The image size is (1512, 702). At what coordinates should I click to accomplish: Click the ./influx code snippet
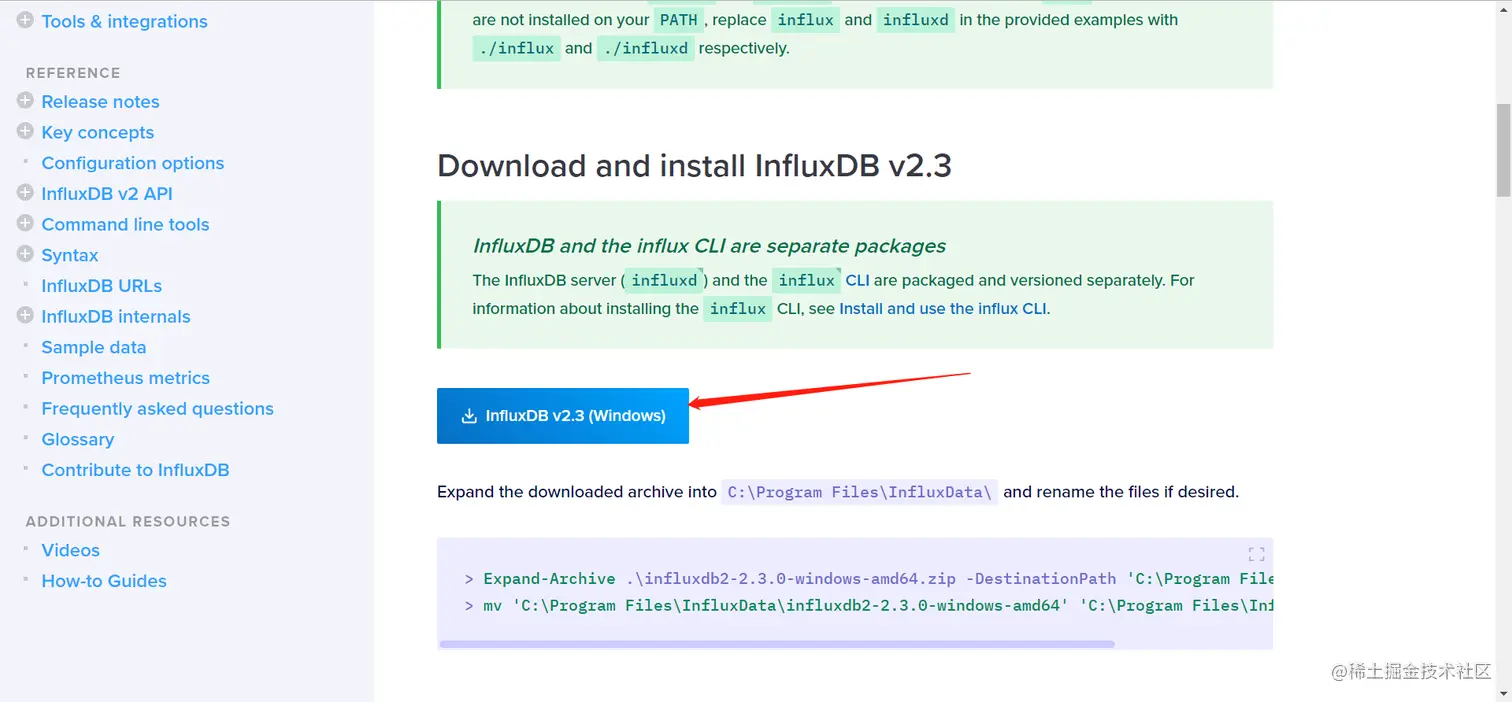516,48
